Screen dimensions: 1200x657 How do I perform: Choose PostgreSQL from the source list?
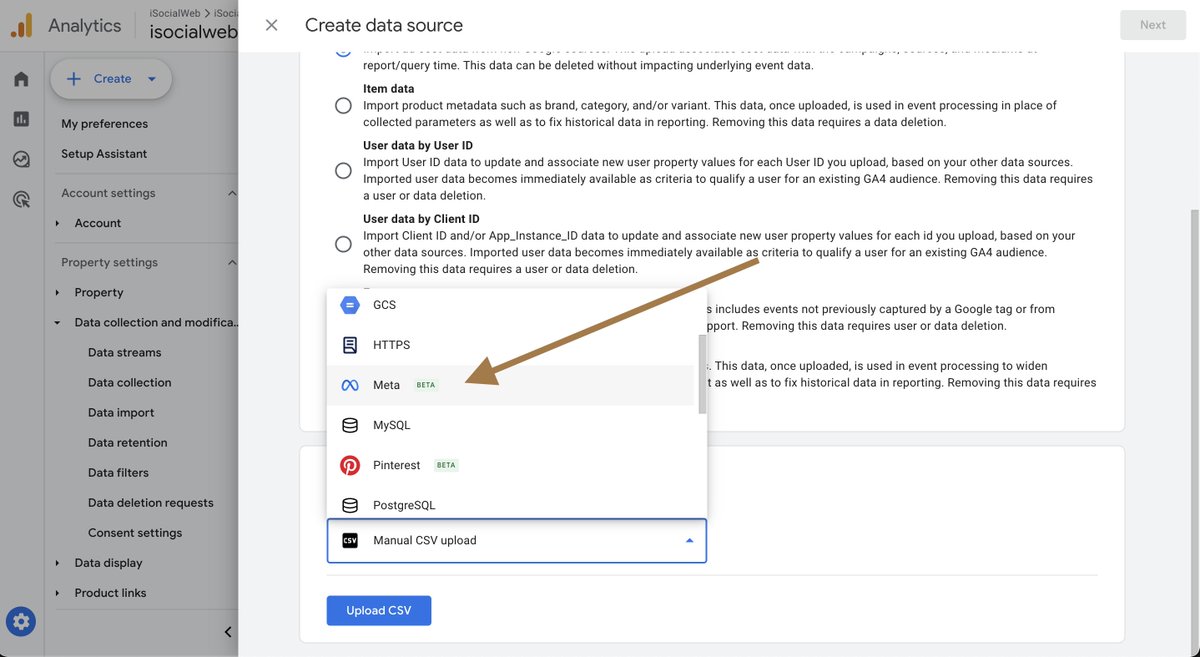(x=511, y=503)
